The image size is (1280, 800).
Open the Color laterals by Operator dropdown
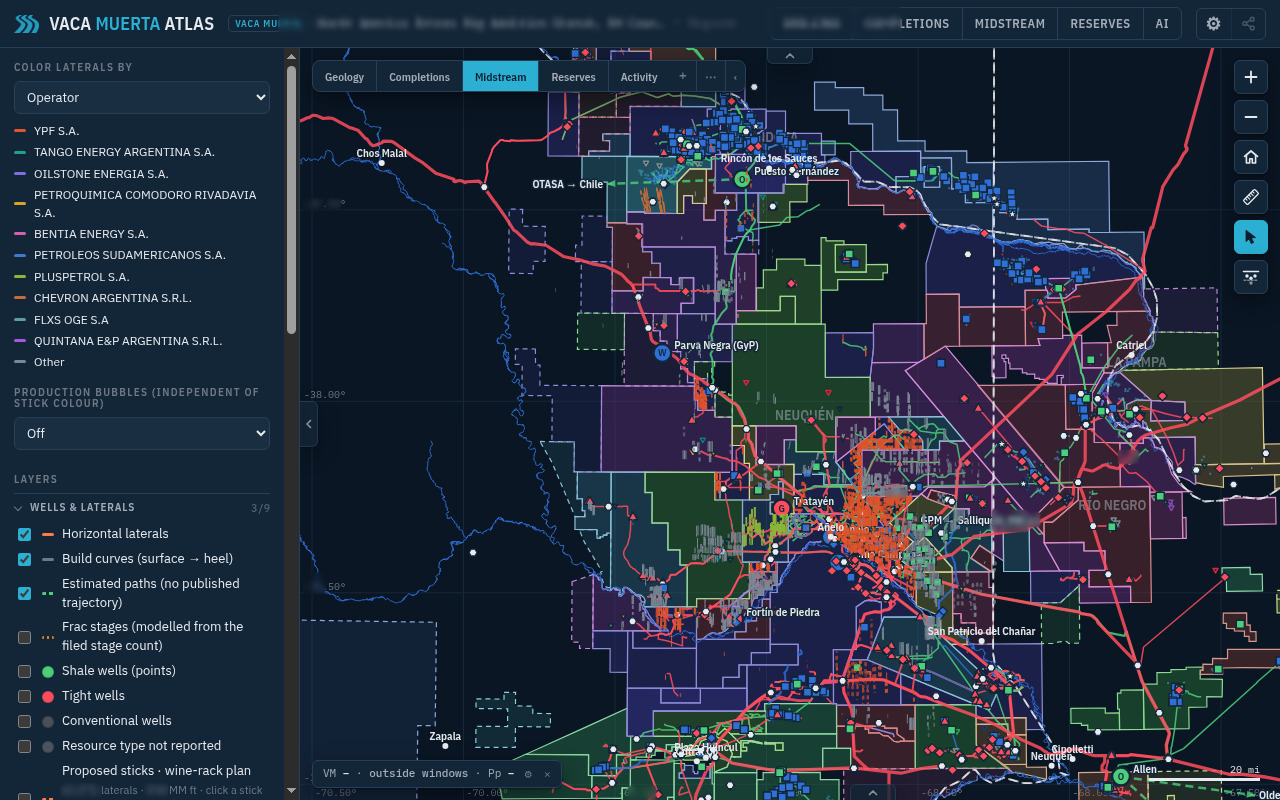pos(142,97)
